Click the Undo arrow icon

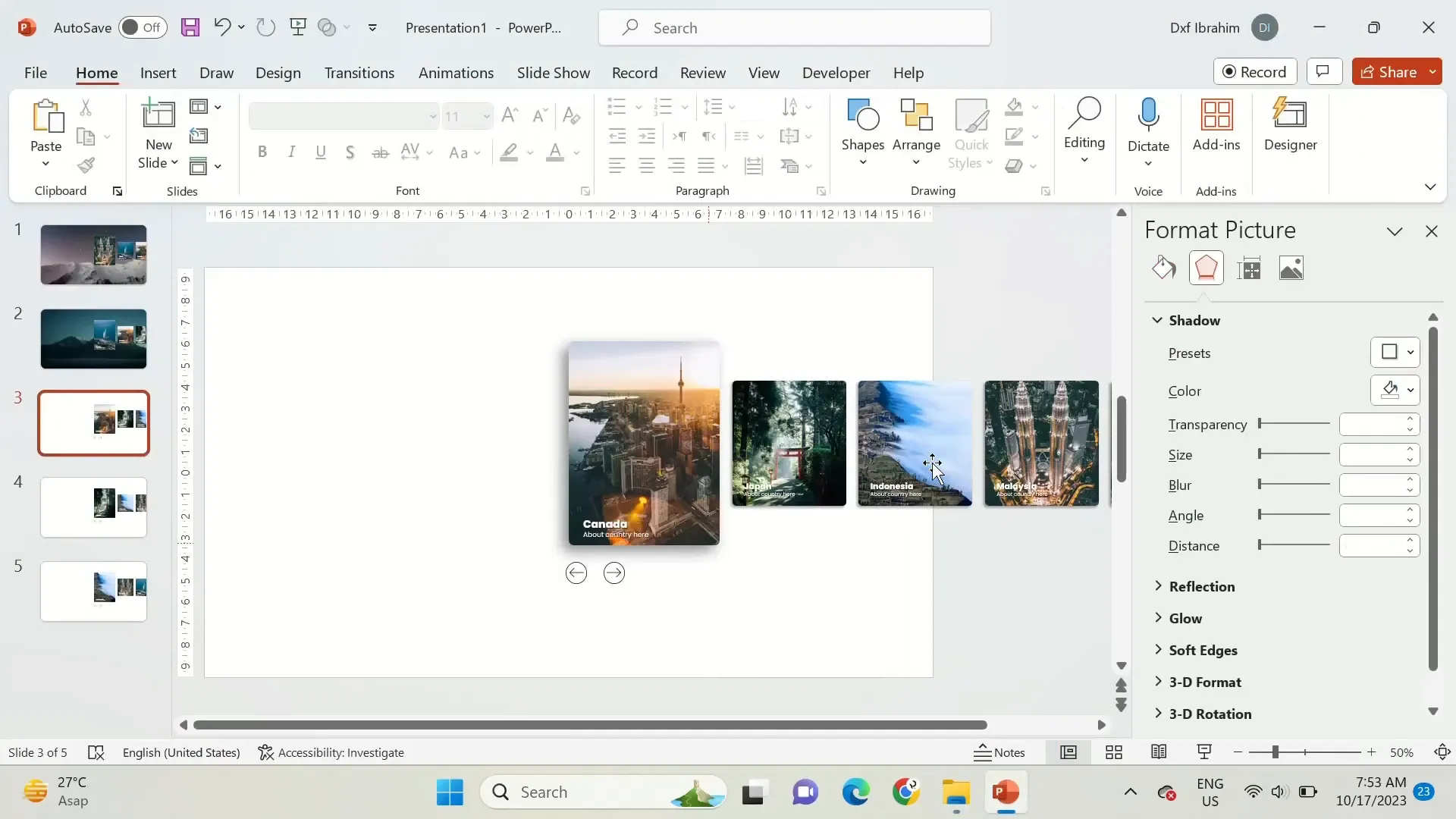tap(221, 27)
